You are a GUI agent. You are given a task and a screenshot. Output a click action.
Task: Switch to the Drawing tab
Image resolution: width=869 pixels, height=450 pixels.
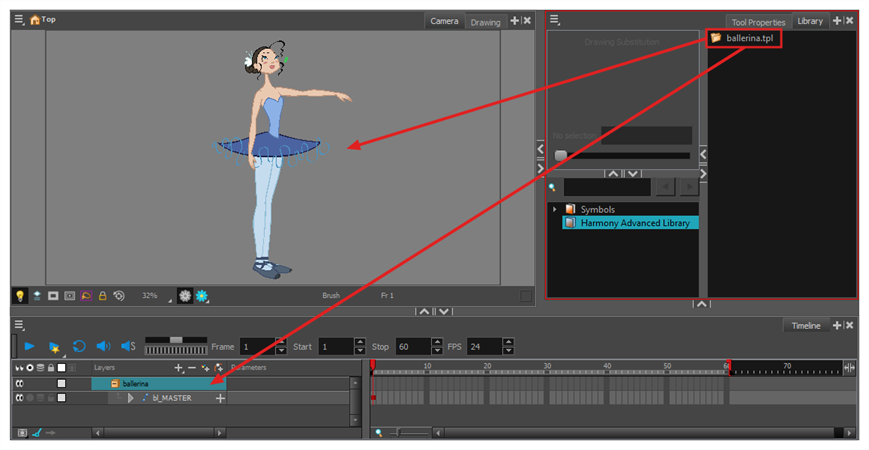pyautogui.click(x=485, y=22)
